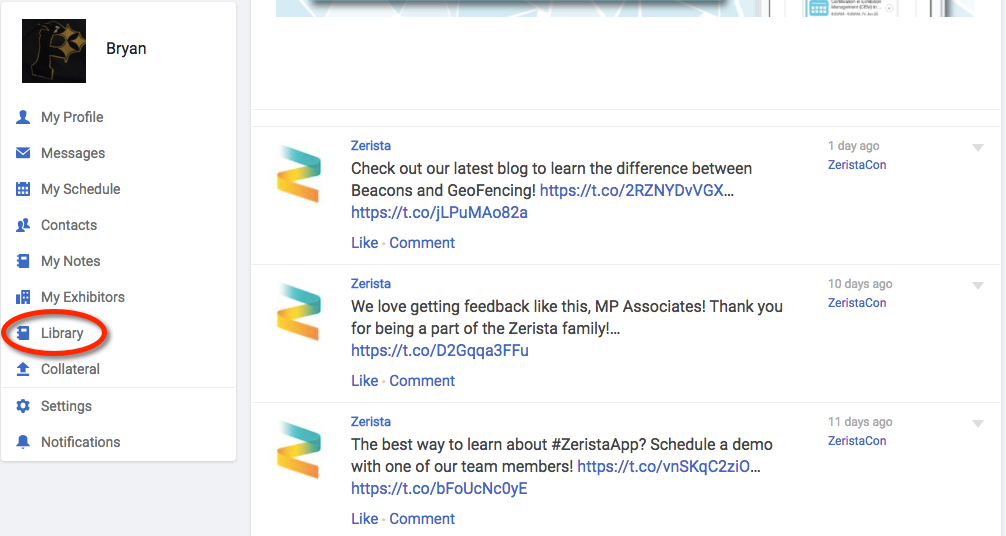The height and width of the screenshot is (536, 1006).
Task: Click the Messages envelope icon
Action: 23,153
